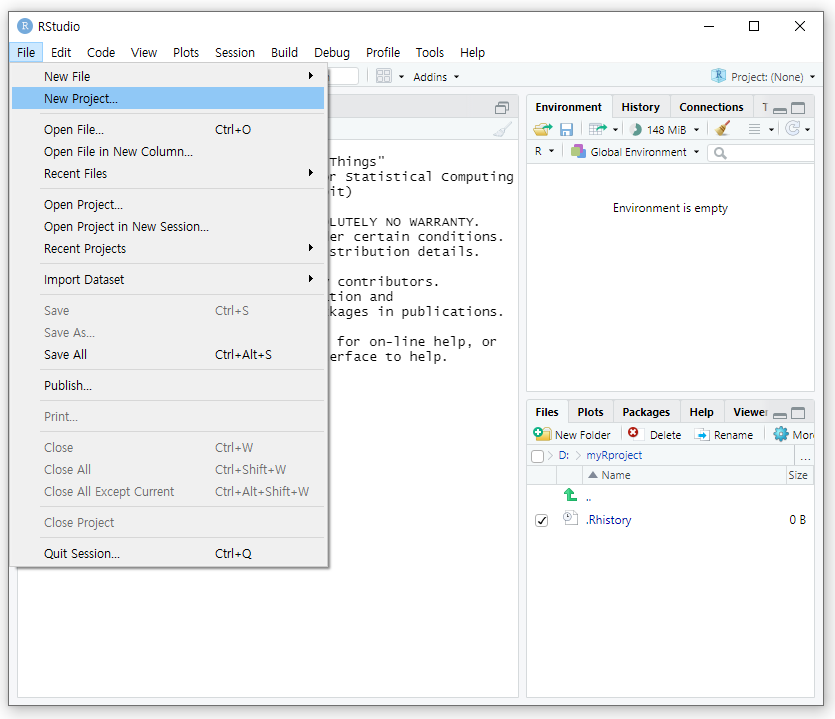
Task: Click the clear console broom icon
Action: [502, 129]
